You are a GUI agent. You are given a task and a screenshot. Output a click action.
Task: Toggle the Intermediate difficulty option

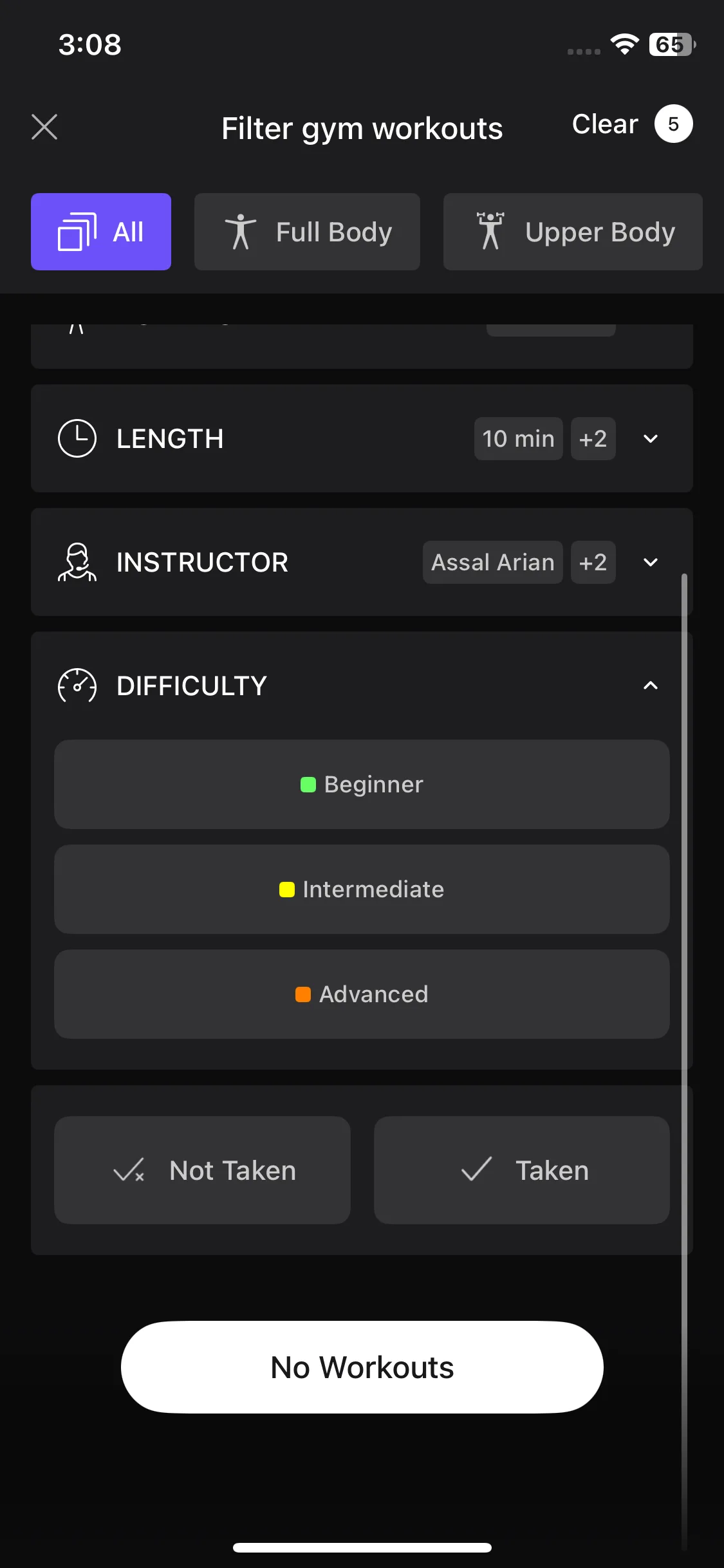click(x=362, y=889)
